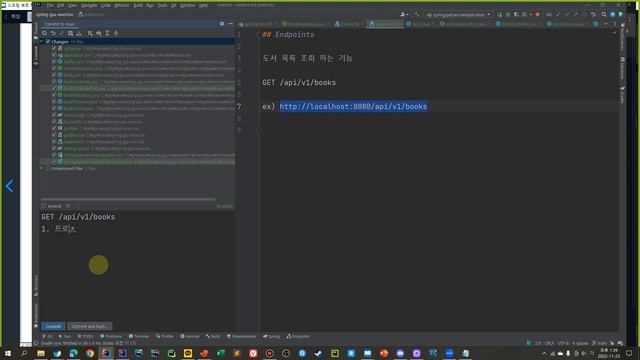Click the highlighted localhost:8080 URL in editor

pyautogui.click(x=353, y=107)
